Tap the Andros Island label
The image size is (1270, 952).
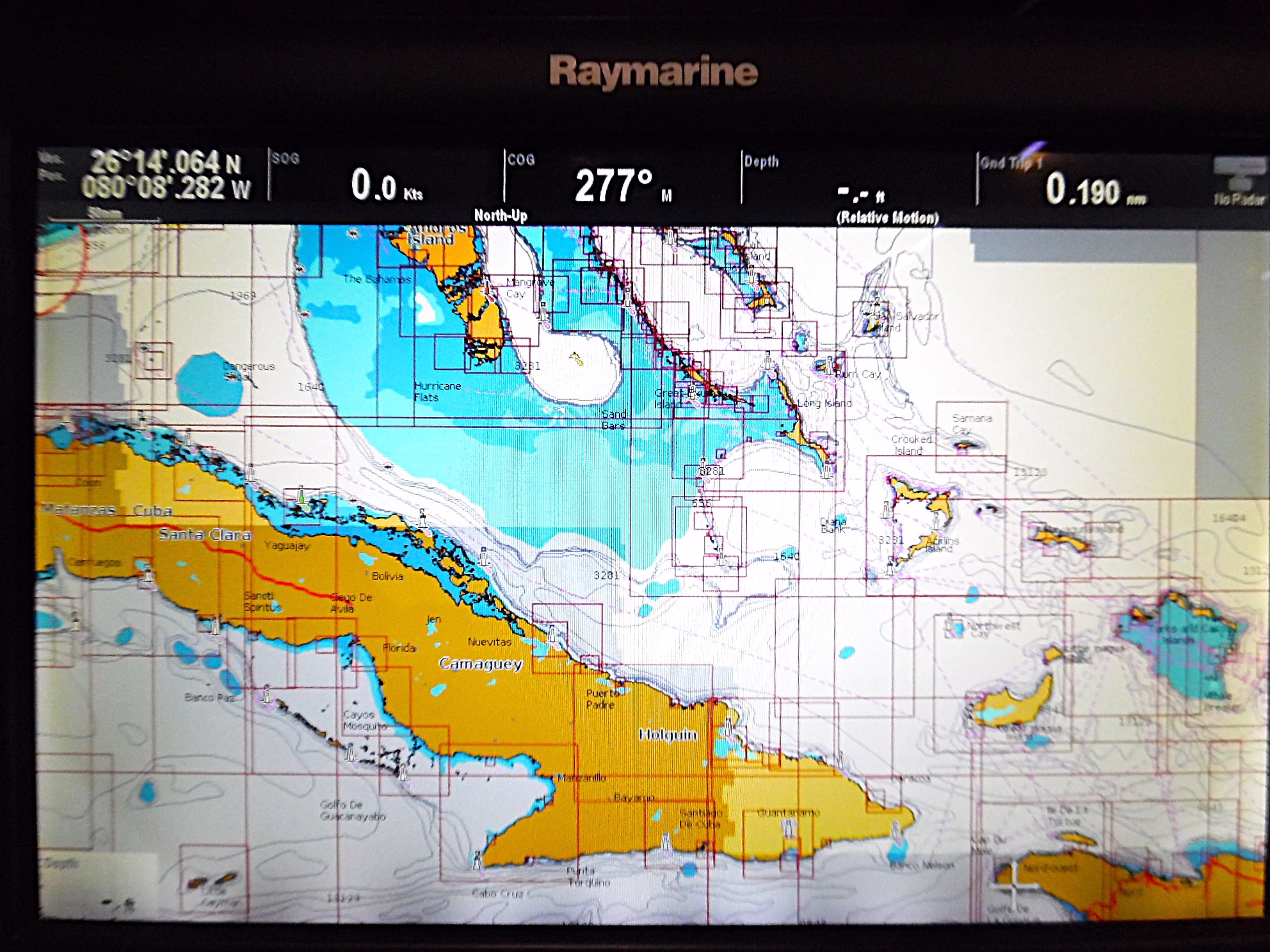point(435,234)
